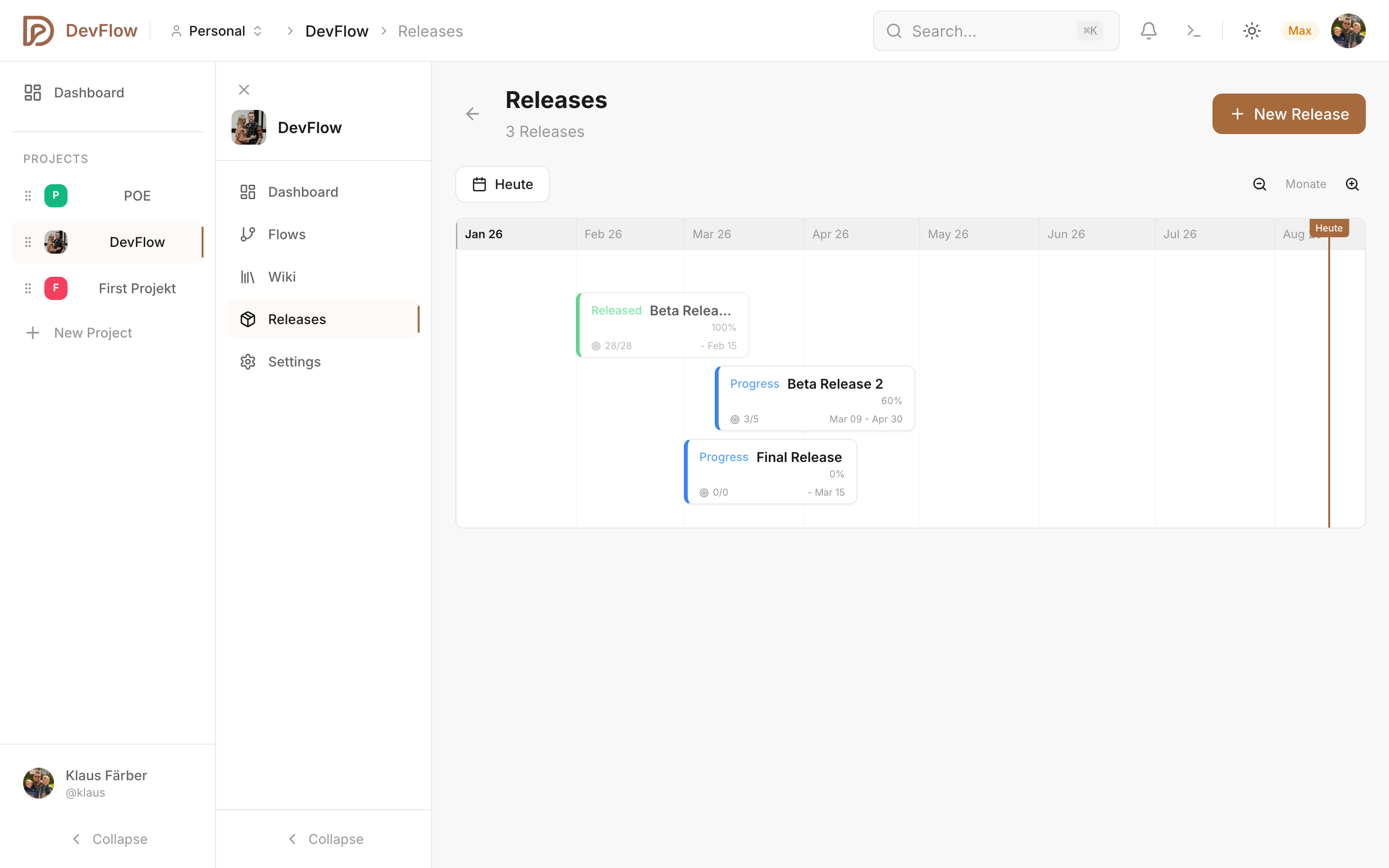
Task: Grab the drag handle next to First Projekt
Action: (x=27, y=288)
